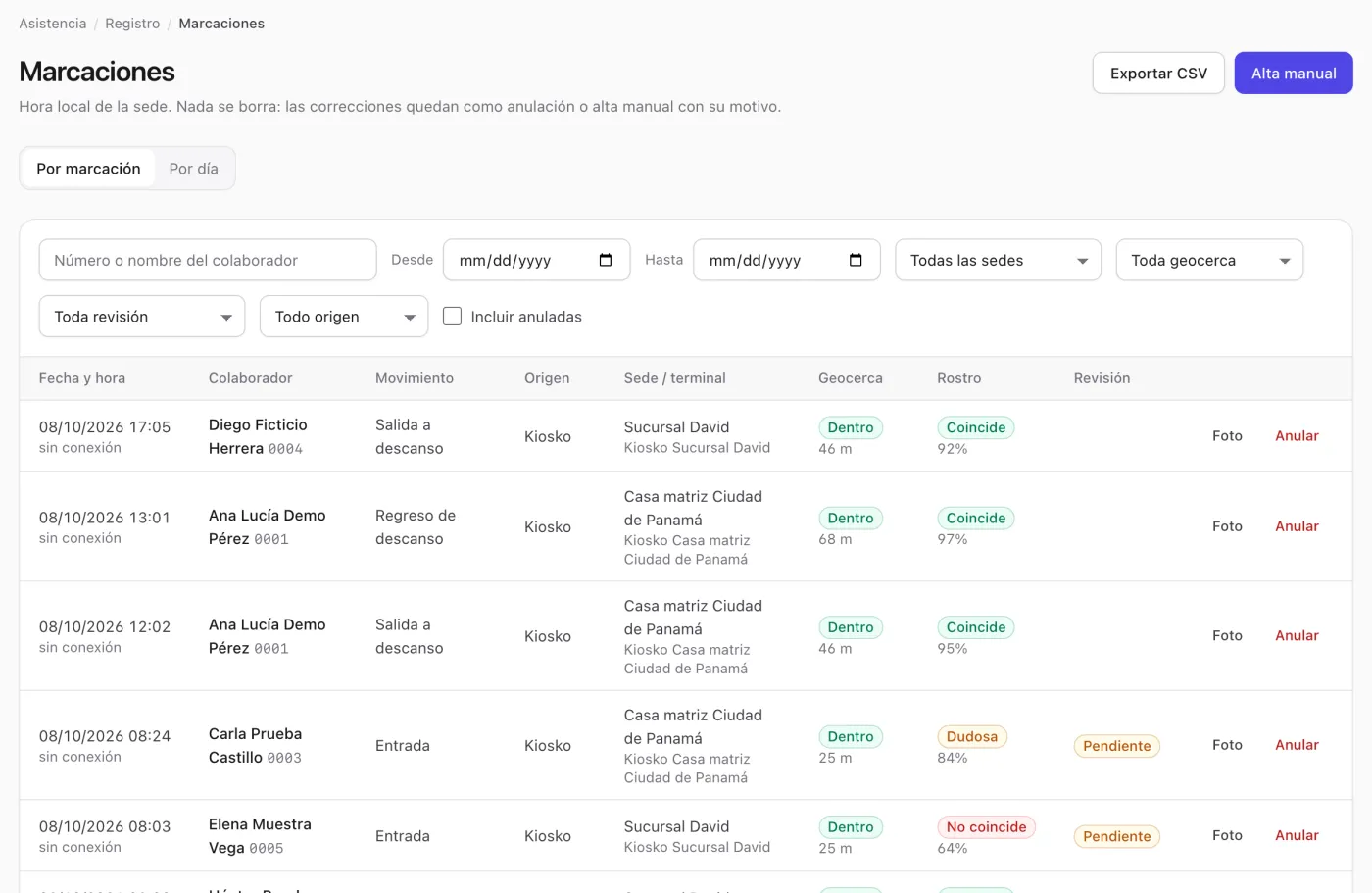Image resolution: width=1372 pixels, height=893 pixels.
Task: Anular the Elena Muestra Vega entry
Action: point(1297,835)
